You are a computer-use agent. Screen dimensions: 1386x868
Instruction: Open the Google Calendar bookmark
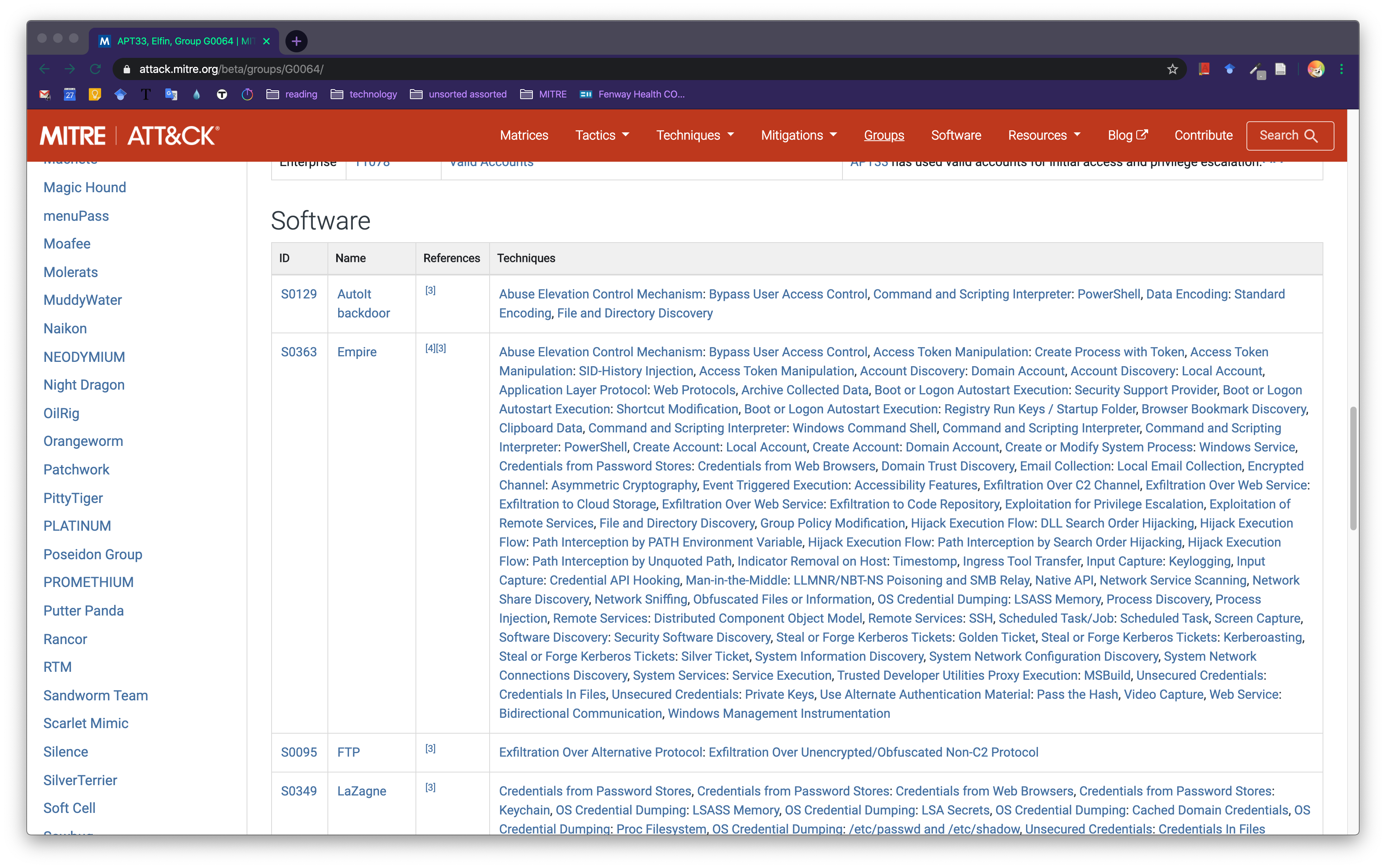coord(69,94)
